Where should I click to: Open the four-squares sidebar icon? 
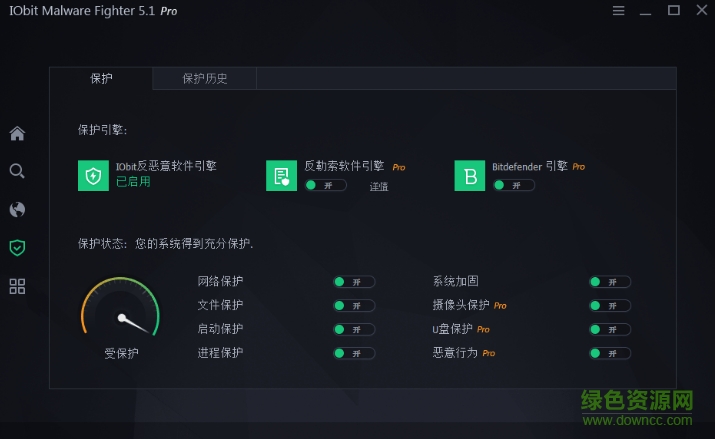click(17, 287)
